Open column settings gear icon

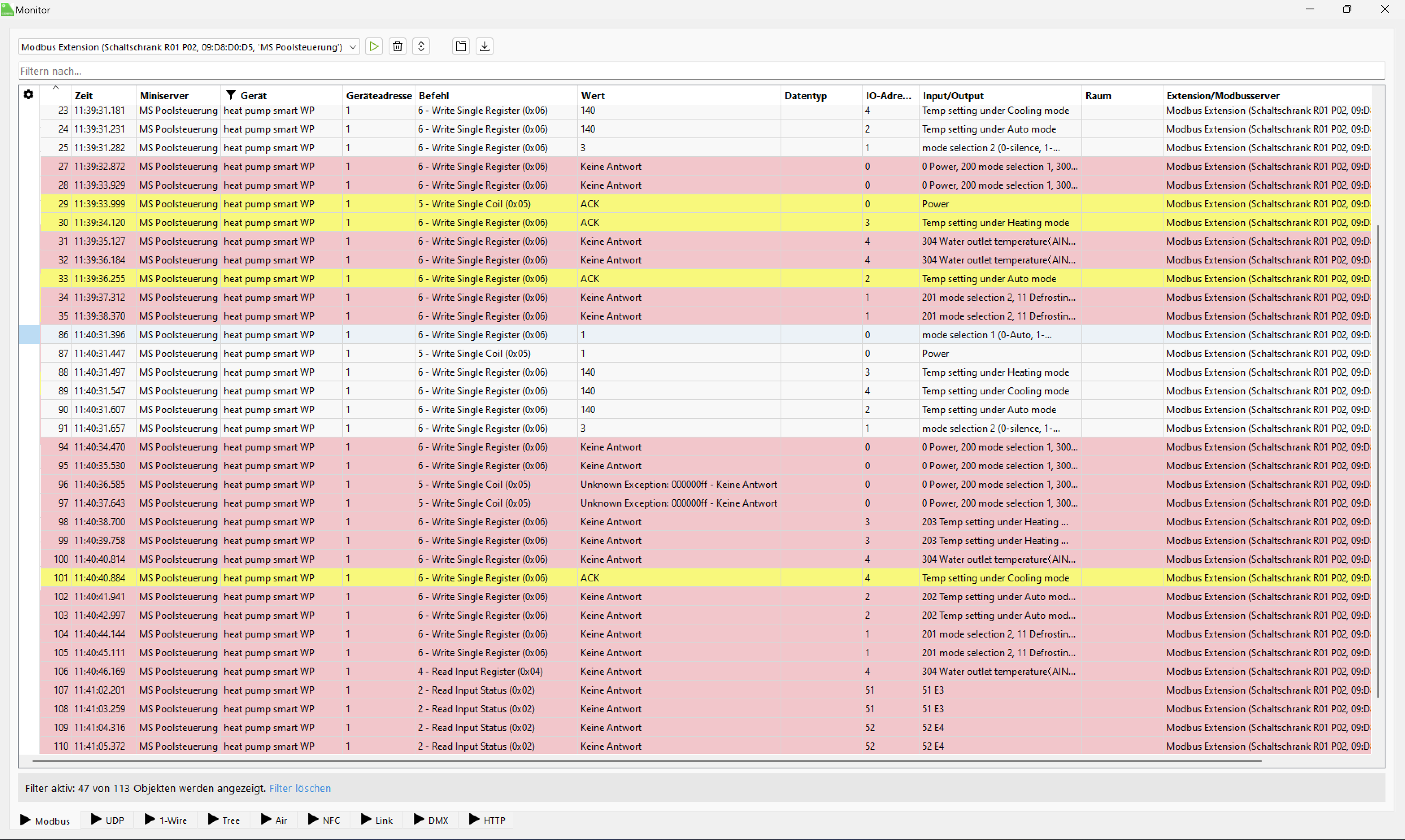pos(28,94)
